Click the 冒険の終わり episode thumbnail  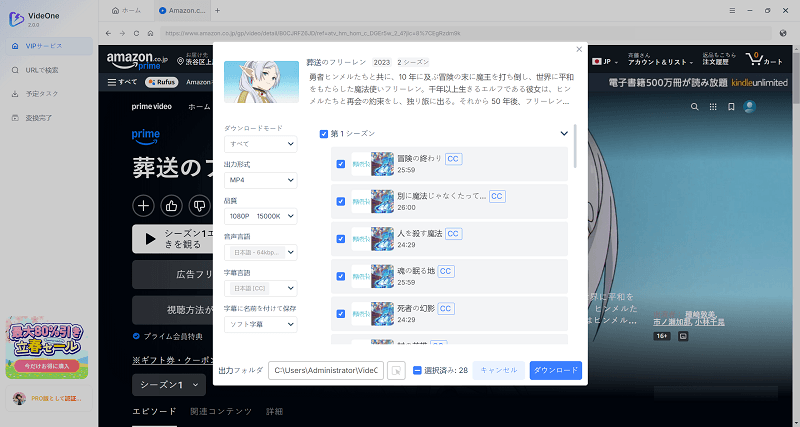373,164
